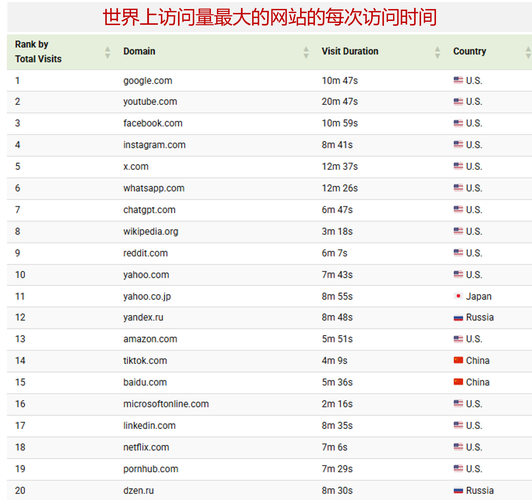This screenshot has width=532, height=500.
Task: Open youtube.com domain entry
Action: click(150, 102)
